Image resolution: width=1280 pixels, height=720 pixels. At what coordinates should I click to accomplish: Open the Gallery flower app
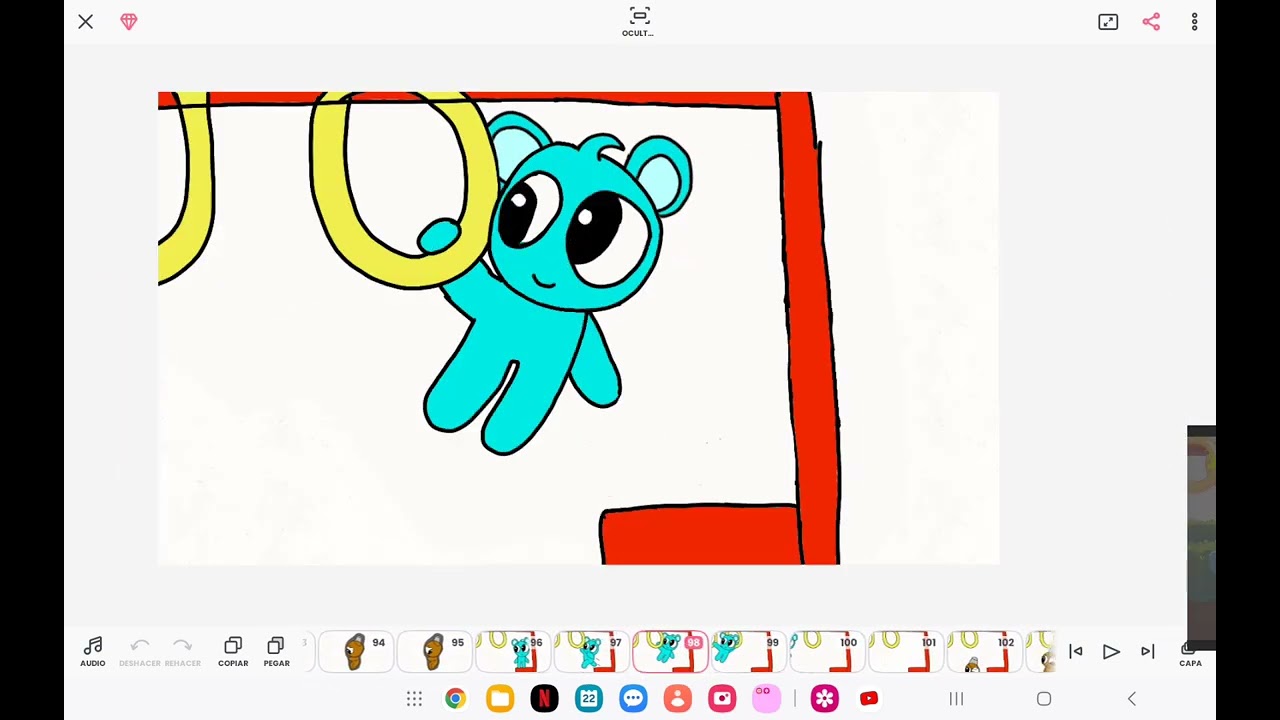click(824, 699)
